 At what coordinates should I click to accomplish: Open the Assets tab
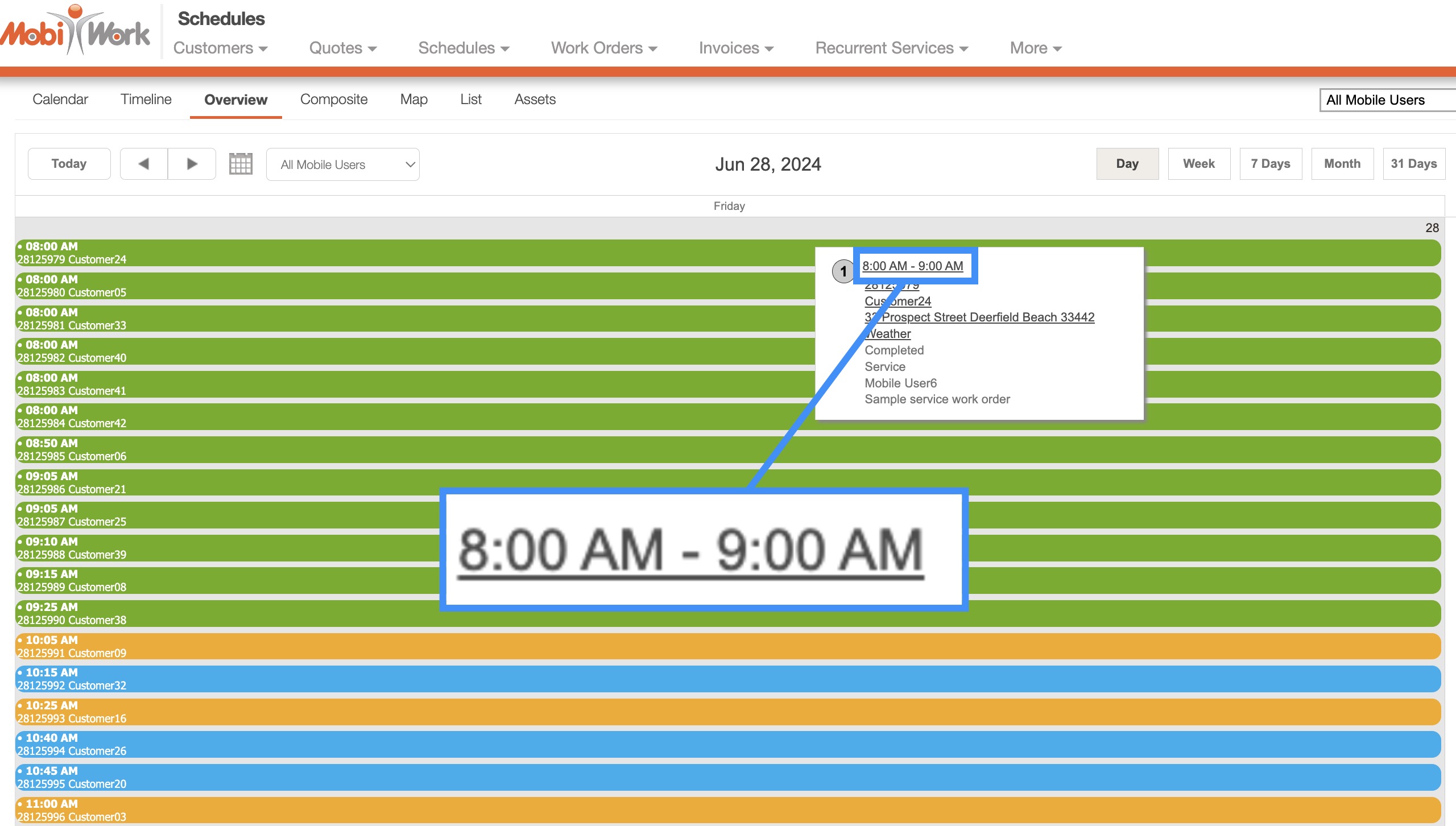point(535,100)
